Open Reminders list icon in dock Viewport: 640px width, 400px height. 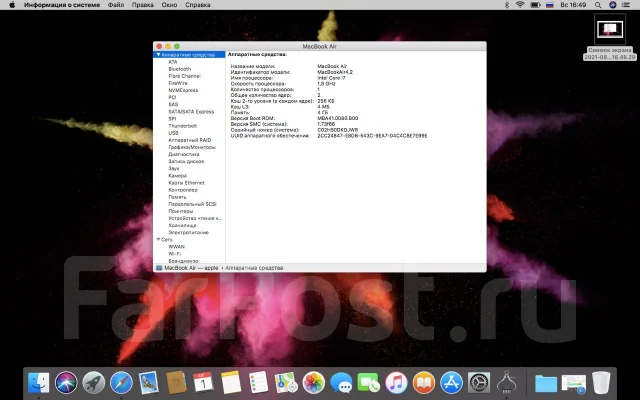pyautogui.click(x=258, y=382)
